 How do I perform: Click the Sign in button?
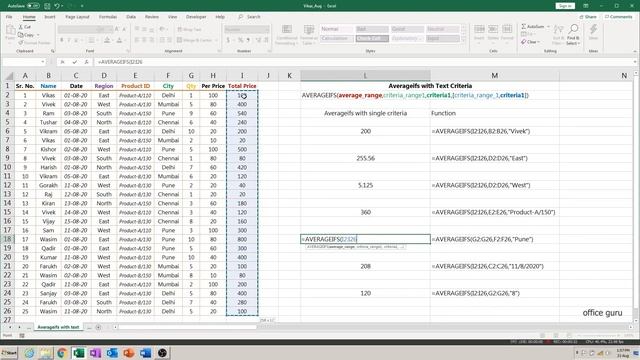[x=565, y=6]
